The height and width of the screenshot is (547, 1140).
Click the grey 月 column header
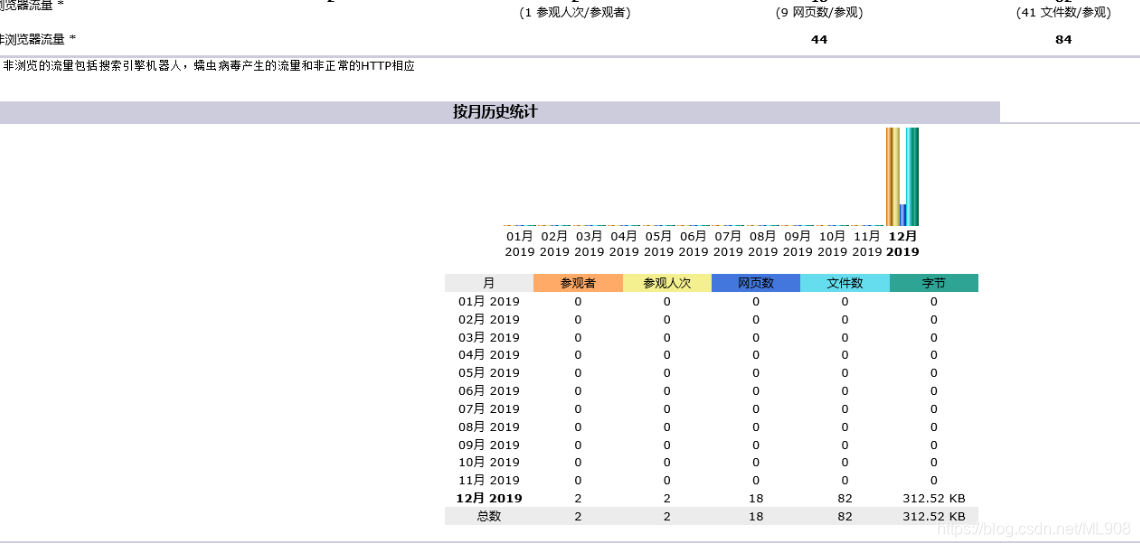coord(489,283)
